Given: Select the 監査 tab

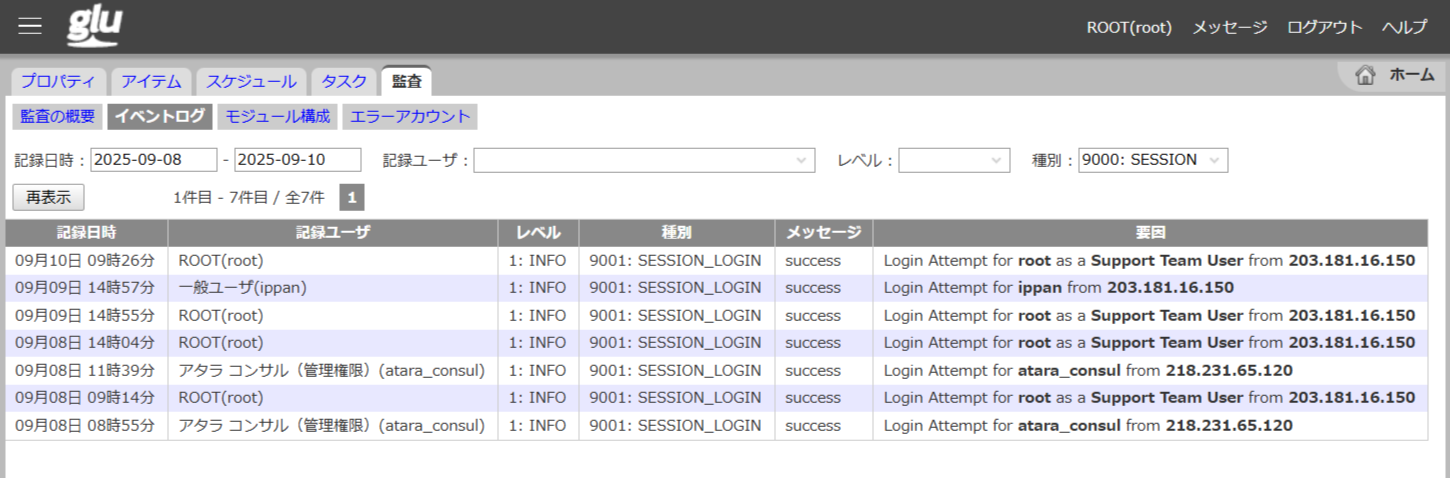Looking at the screenshot, I should (406, 82).
